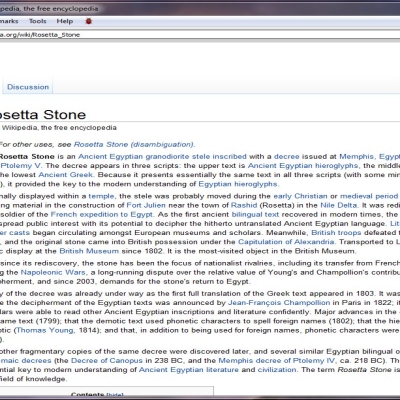Follow the Memphis link
Screen dimensions: 400x400
click(357, 156)
